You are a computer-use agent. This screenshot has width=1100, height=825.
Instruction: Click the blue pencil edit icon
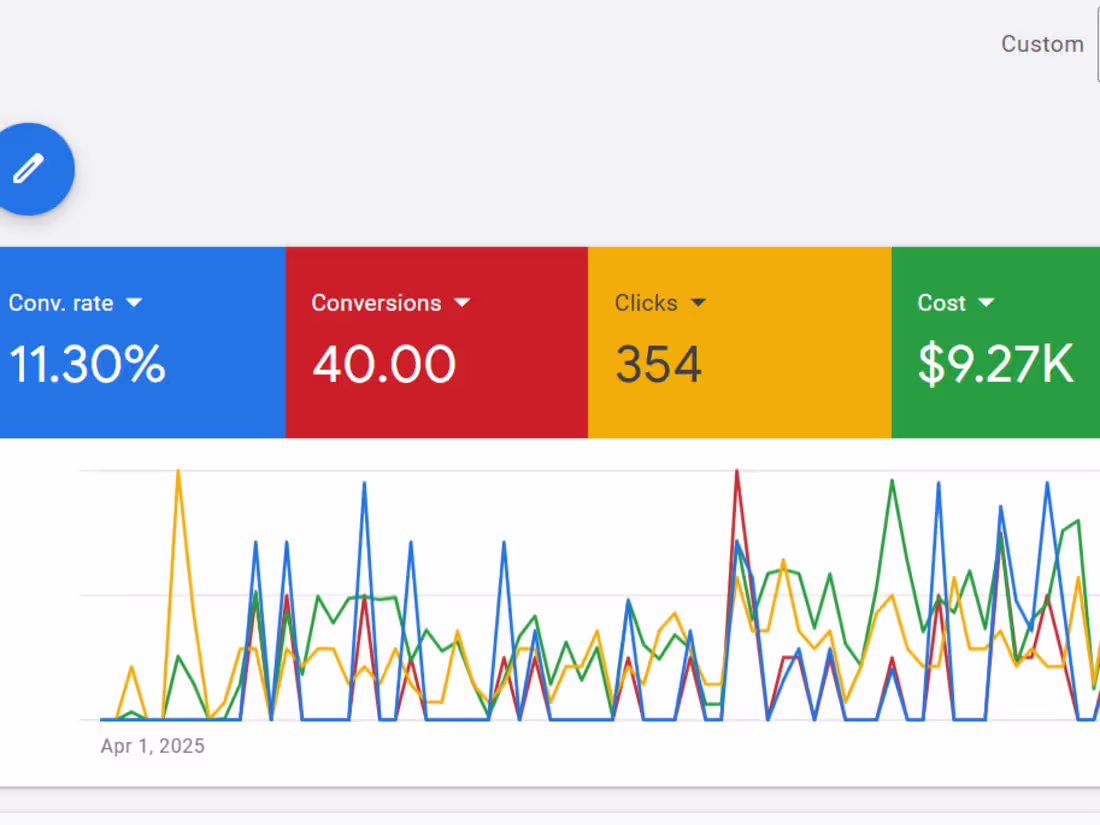(27, 169)
